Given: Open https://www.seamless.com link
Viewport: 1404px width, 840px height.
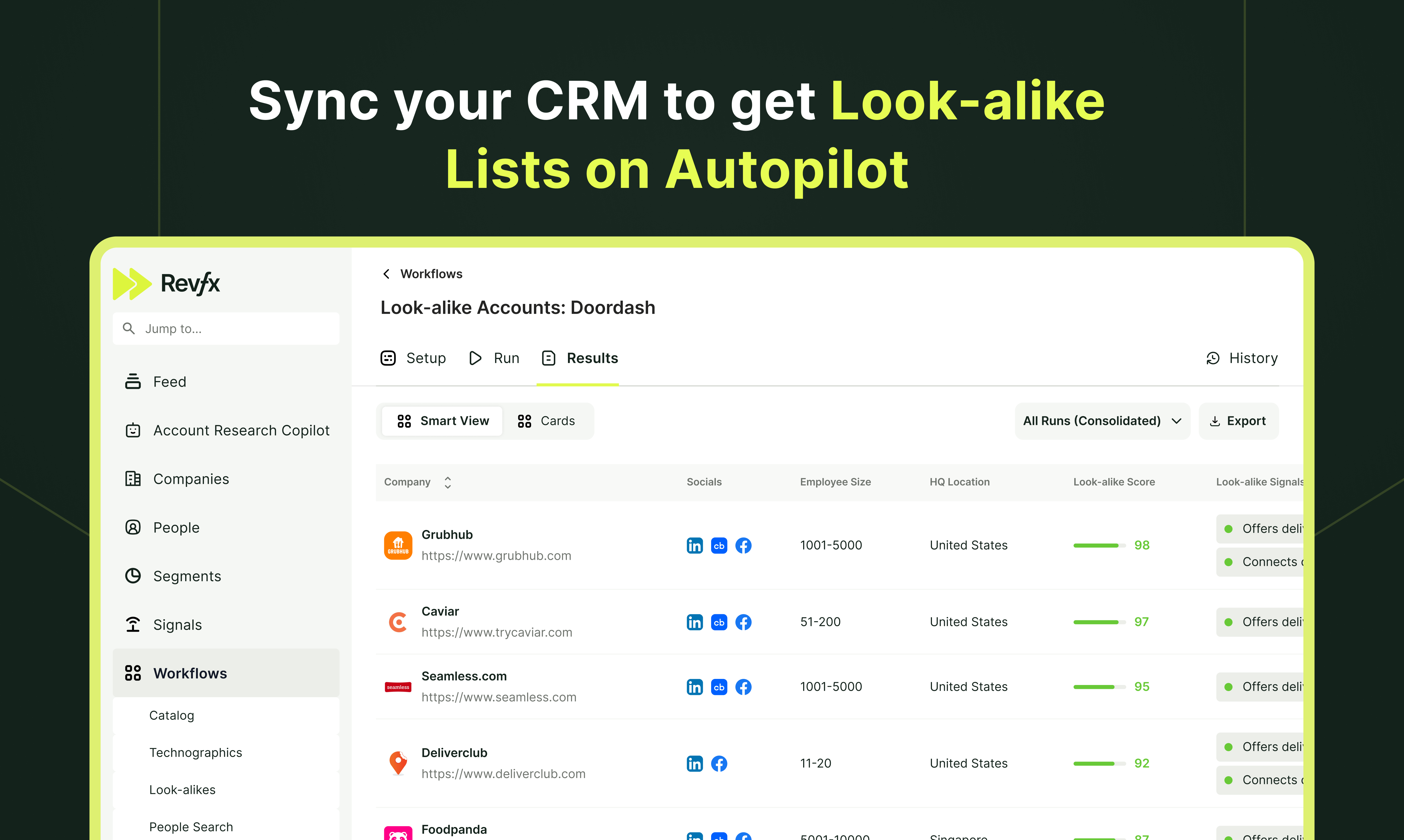Looking at the screenshot, I should [499, 697].
